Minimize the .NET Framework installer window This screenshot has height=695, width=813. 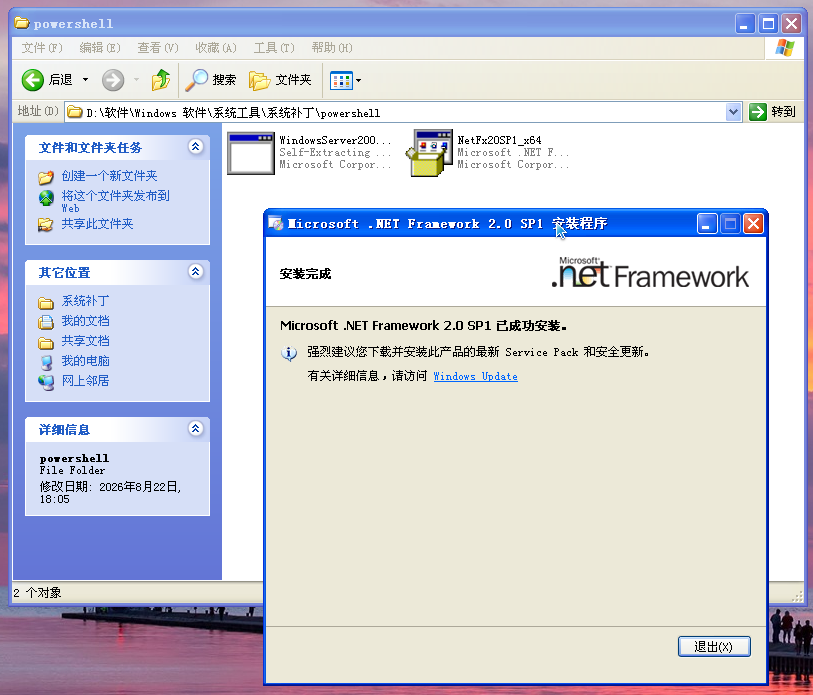(x=707, y=224)
